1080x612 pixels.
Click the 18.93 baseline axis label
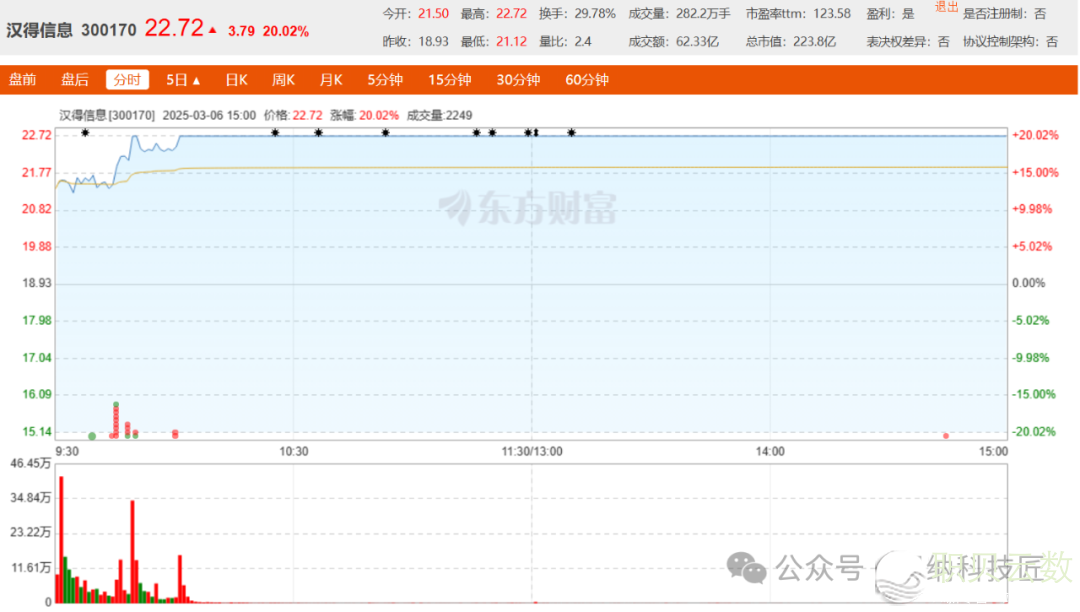37,283
